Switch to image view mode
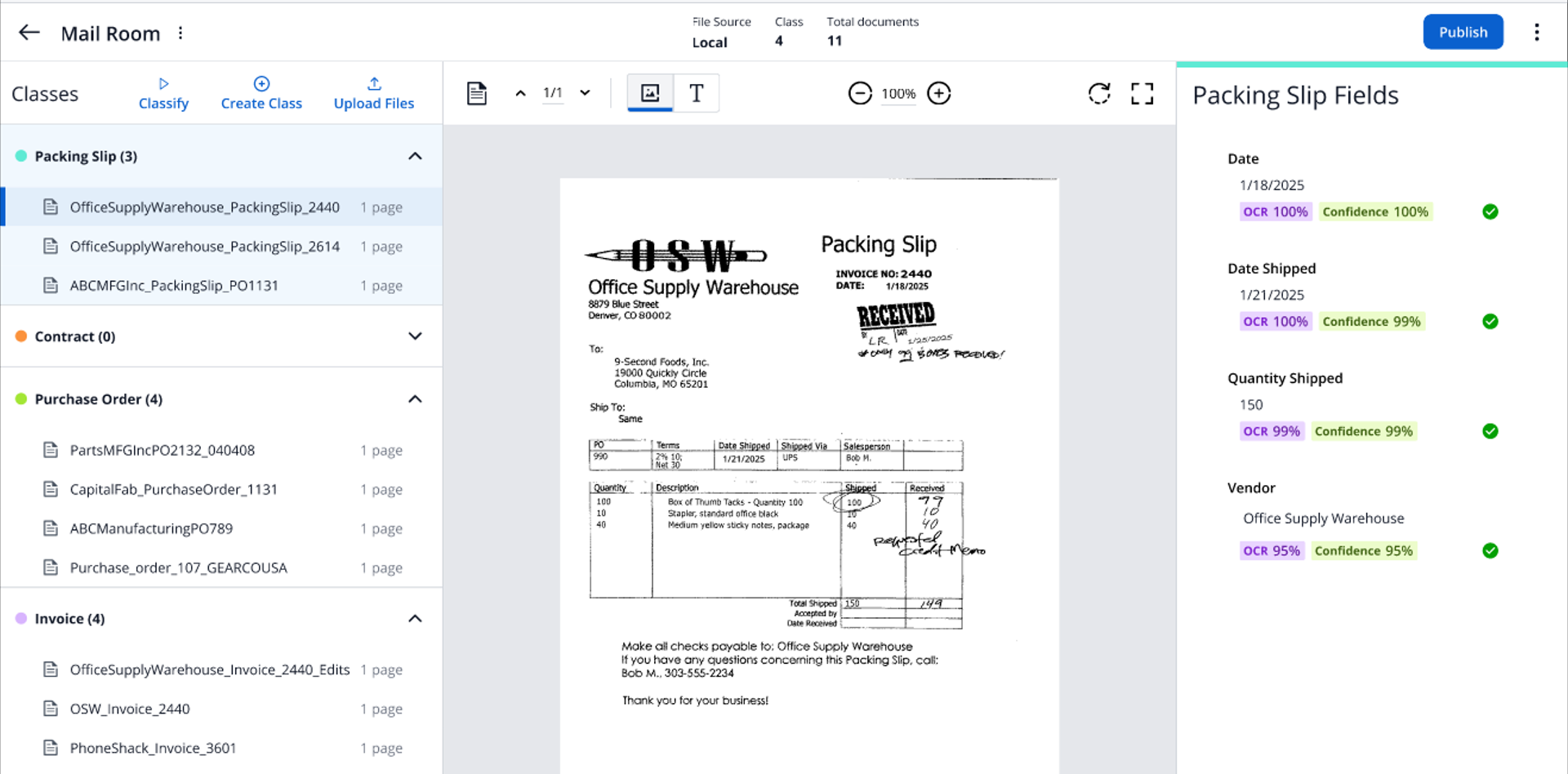The width and height of the screenshot is (1568, 774). coord(650,93)
